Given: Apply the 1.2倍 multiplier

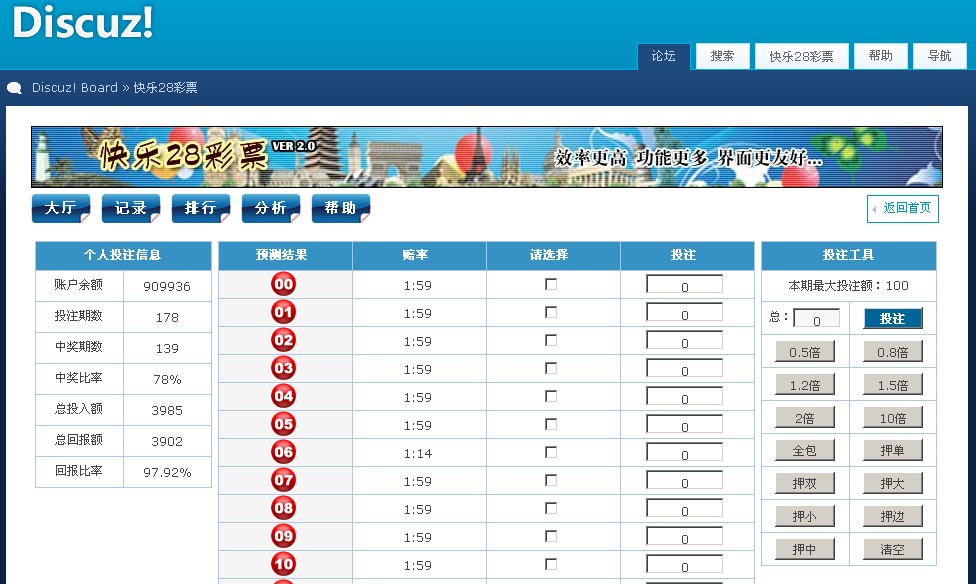Looking at the screenshot, I should [x=805, y=385].
